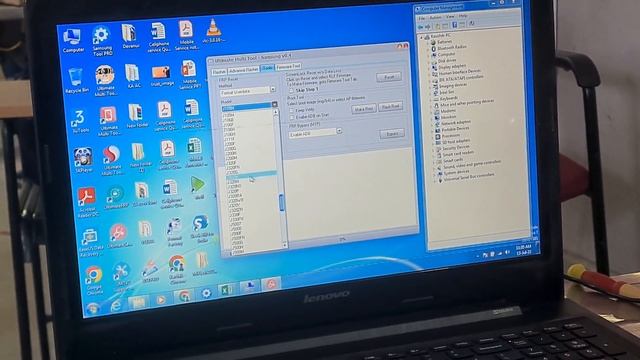Open the Google Chrome desktop shortcut
Viewport: 640px width, 360px height.
point(94,280)
